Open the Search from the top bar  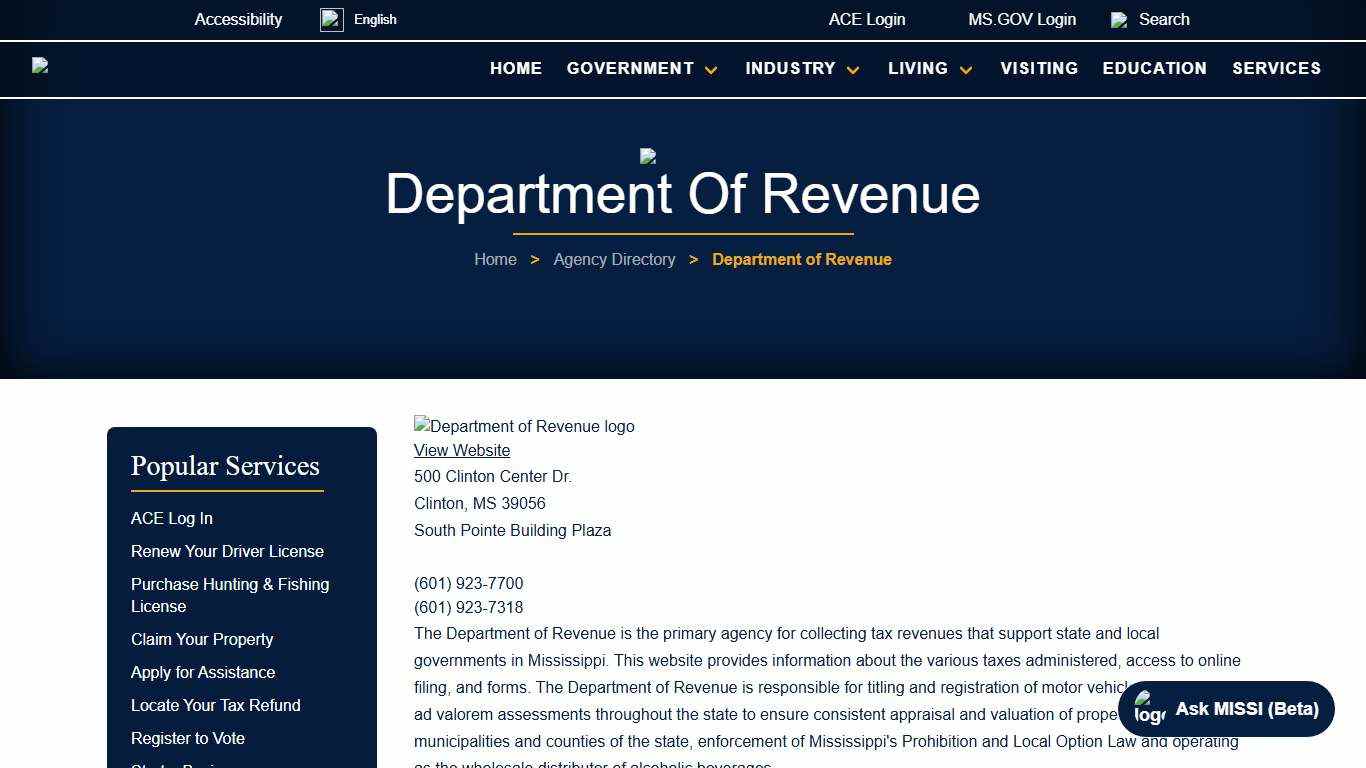[1163, 19]
